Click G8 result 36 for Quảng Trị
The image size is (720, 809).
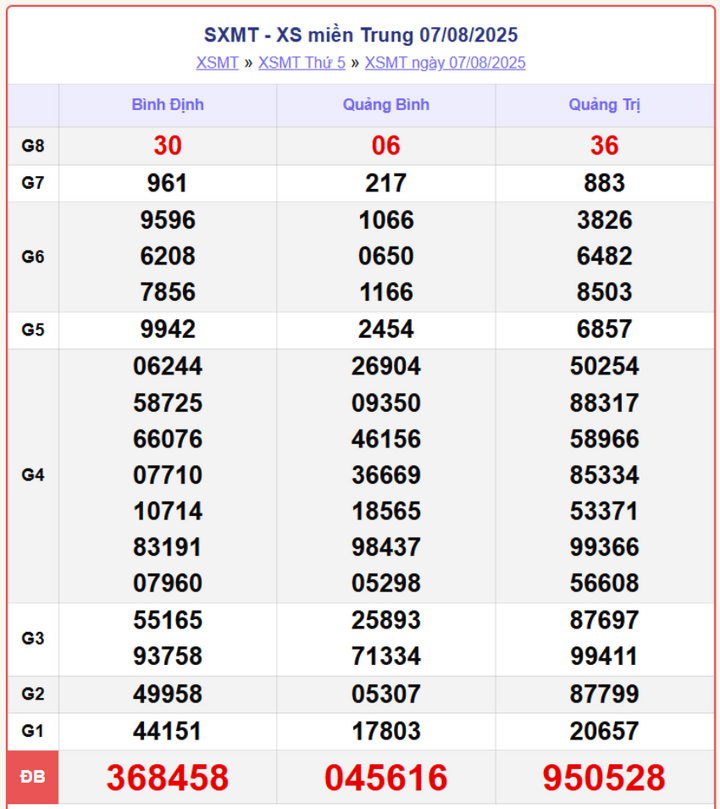click(x=604, y=145)
